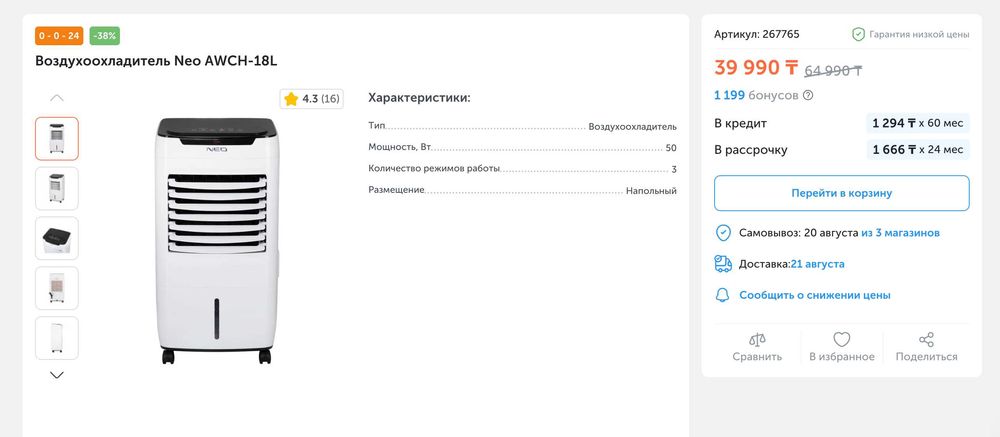Click "Сообщить о снижении цены" link

[814, 295]
